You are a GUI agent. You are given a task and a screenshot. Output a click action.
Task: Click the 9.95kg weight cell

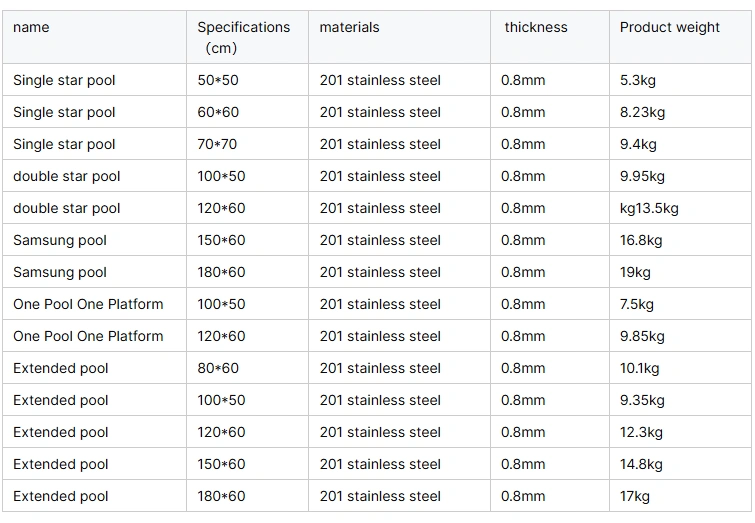click(x=642, y=176)
